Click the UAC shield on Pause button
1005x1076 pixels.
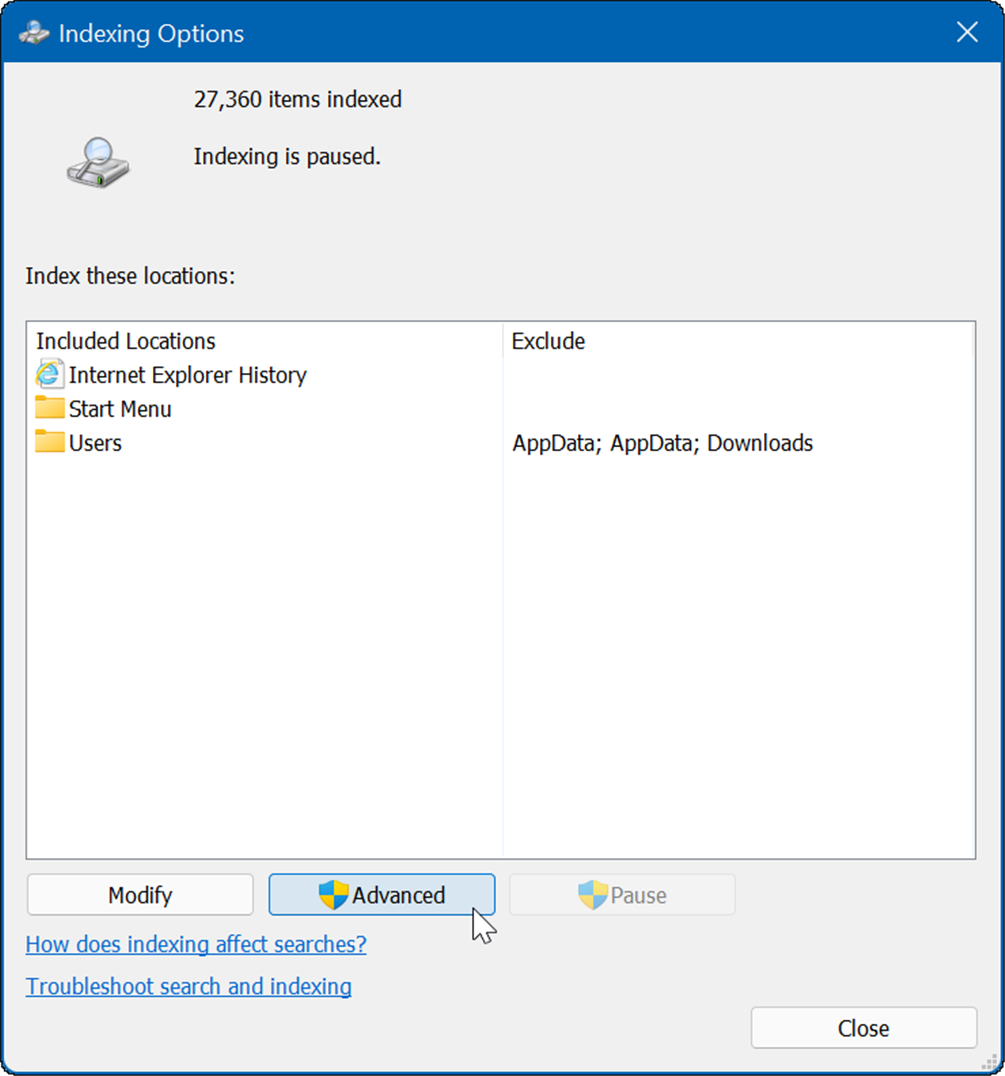[592, 894]
